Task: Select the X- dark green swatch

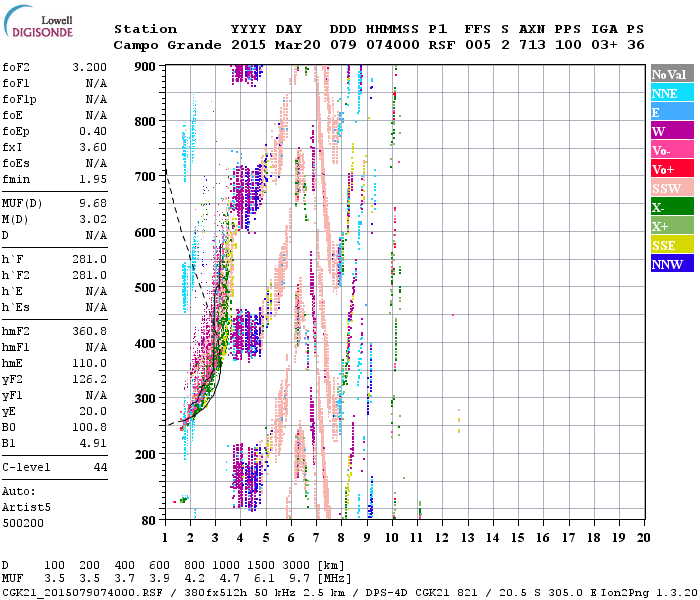Action: tap(672, 207)
